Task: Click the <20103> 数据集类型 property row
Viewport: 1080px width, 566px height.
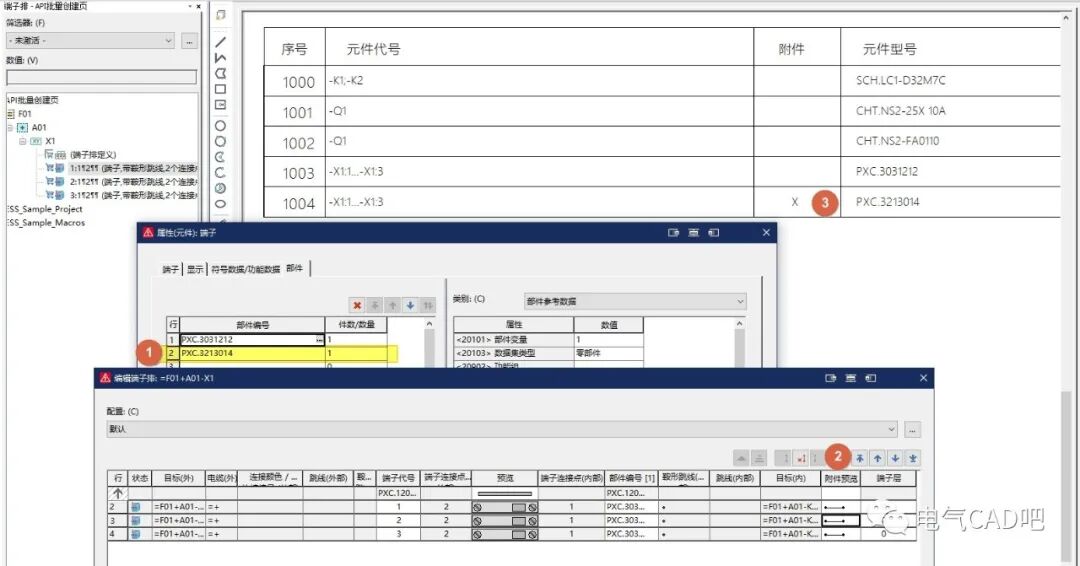Action: (x=548, y=353)
